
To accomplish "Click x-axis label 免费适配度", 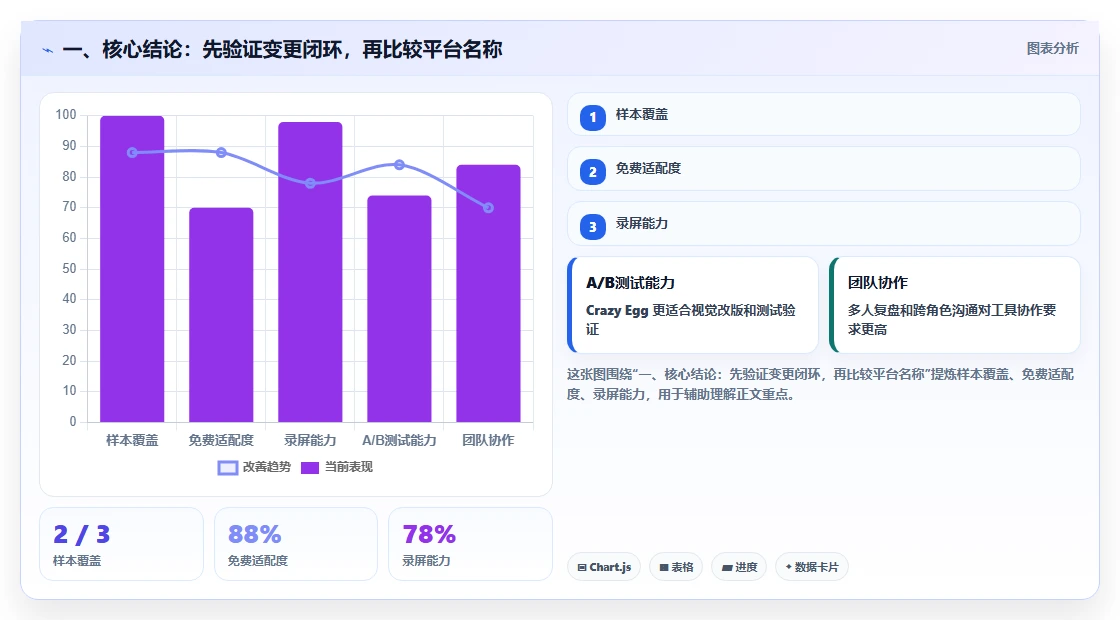I will [x=221, y=440].
